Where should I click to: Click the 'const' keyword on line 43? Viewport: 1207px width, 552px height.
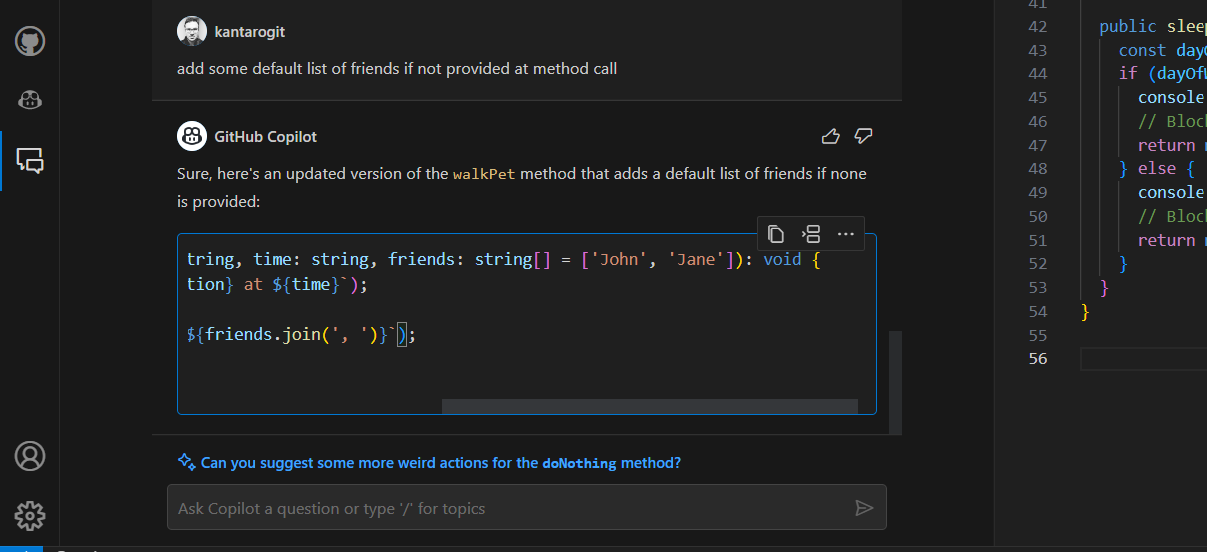1142,50
